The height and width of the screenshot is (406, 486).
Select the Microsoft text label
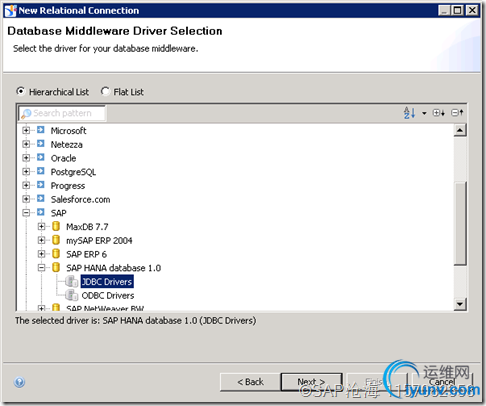click(x=68, y=131)
